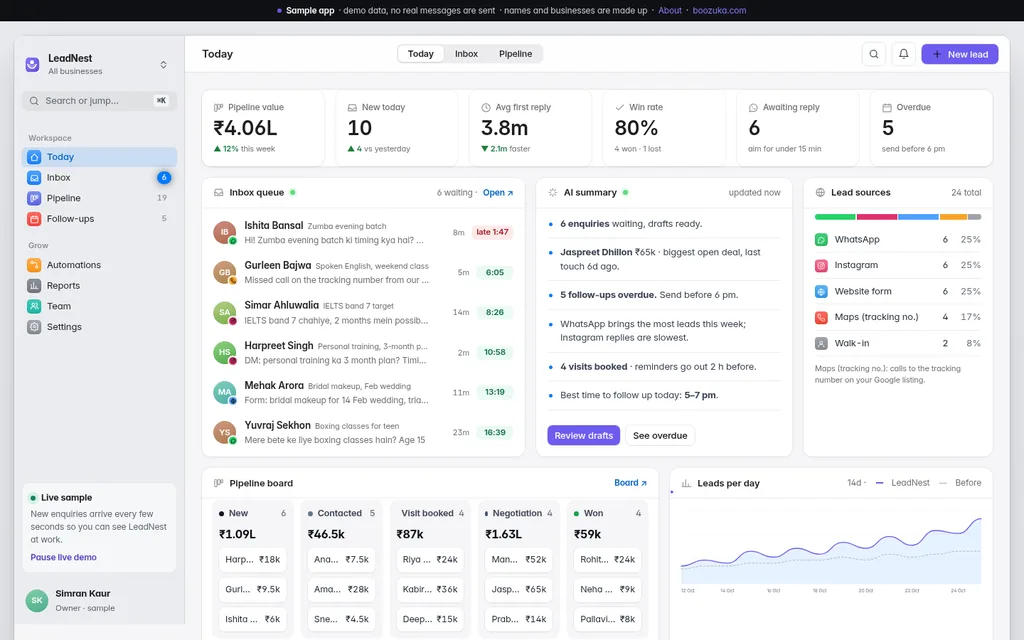Viewport: 1024px width, 640px height.
Task: Click the Maps tracking phone icon
Action: (x=821, y=317)
